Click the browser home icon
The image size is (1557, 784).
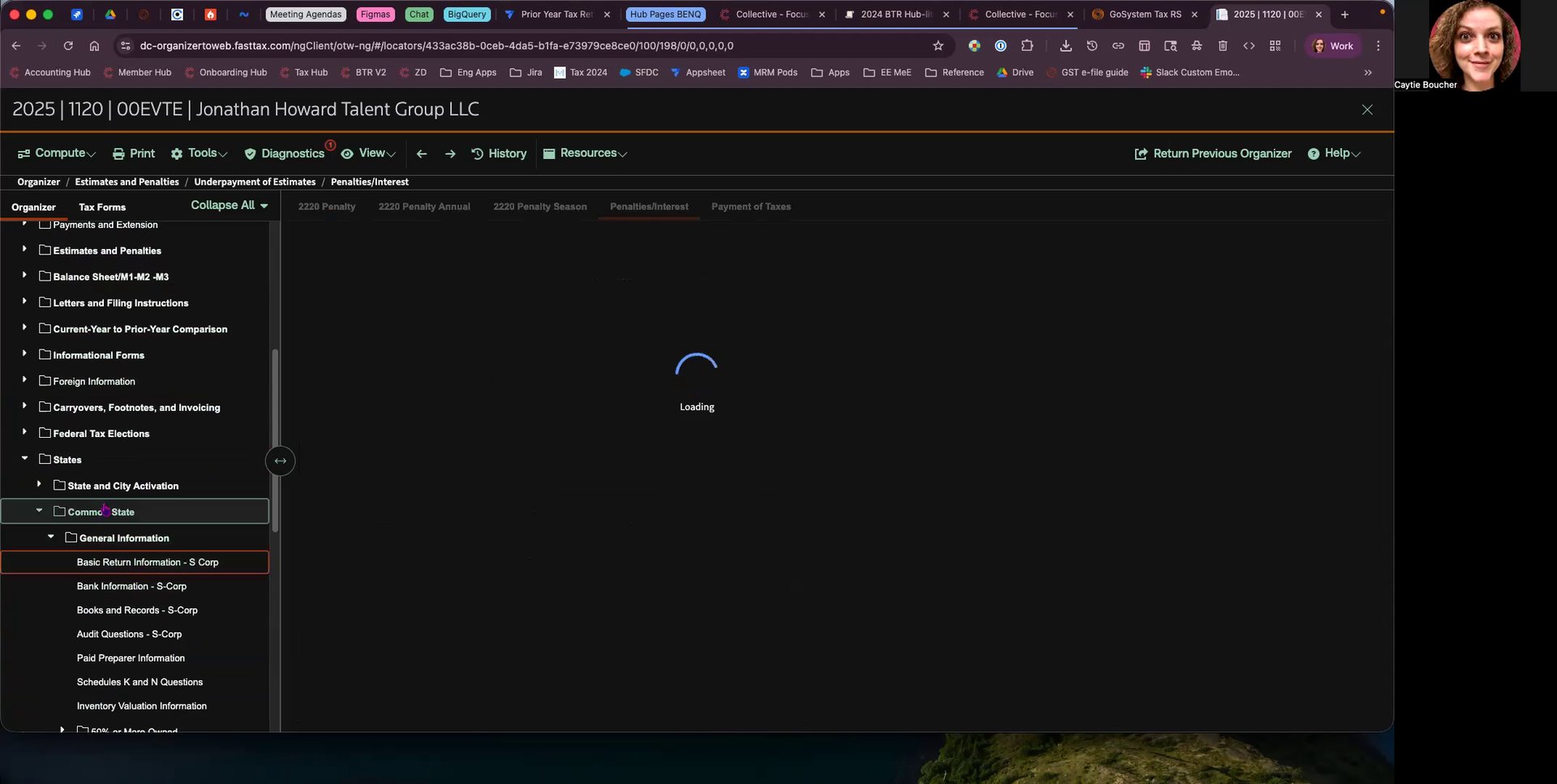point(94,46)
